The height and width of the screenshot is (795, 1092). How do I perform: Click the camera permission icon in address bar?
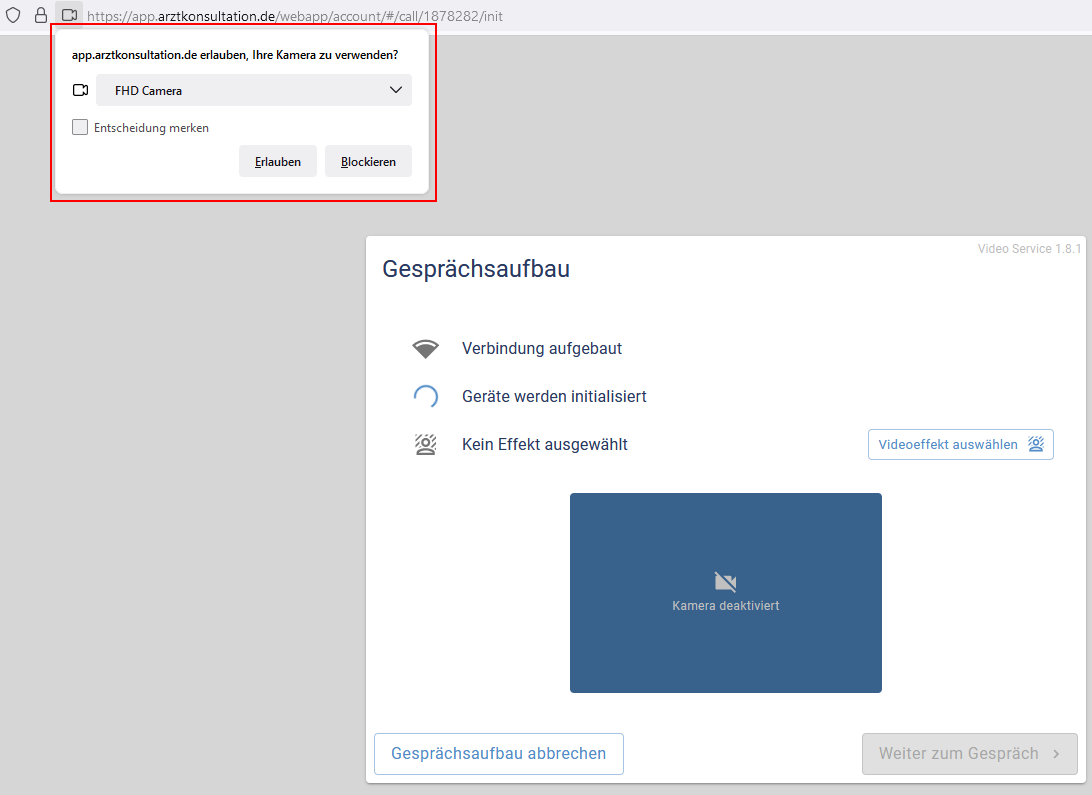(x=69, y=16)
